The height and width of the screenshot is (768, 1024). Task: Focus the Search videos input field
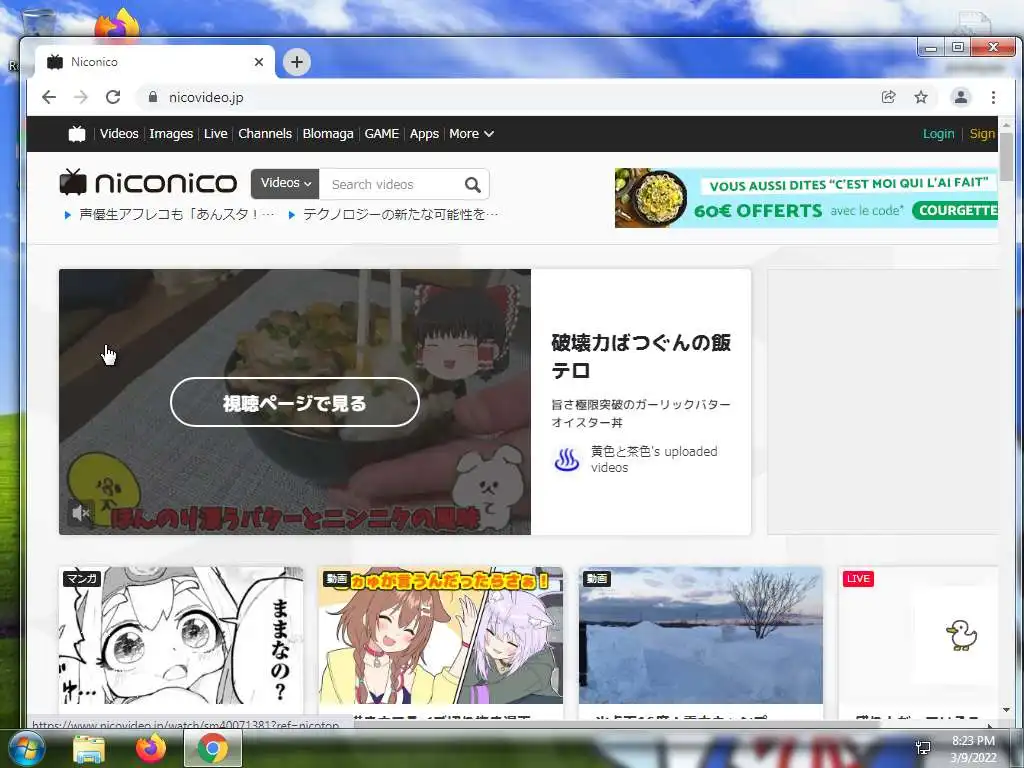(392, 184)
